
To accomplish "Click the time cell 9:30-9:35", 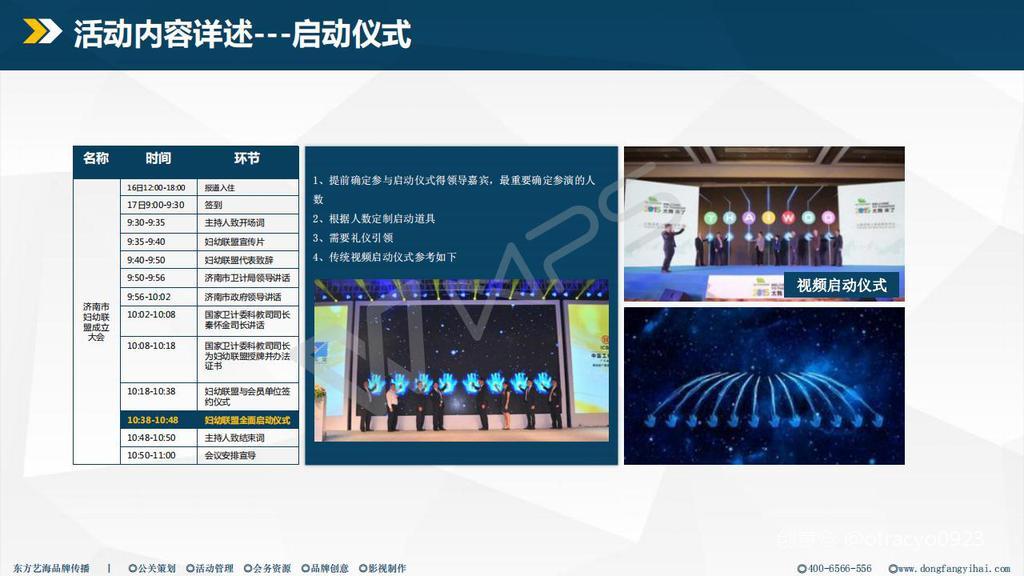I will (x=159, y=223).
